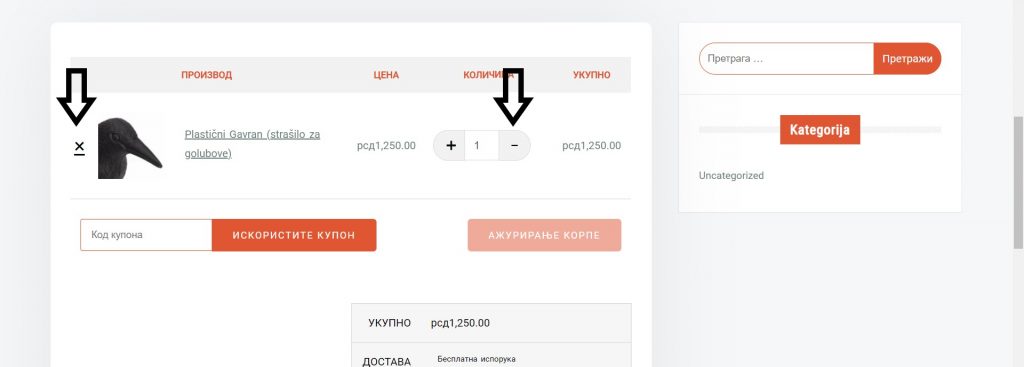1024x367 pixels.
Task: Click the Kategorija widget heading
Action: coord(820,130)
